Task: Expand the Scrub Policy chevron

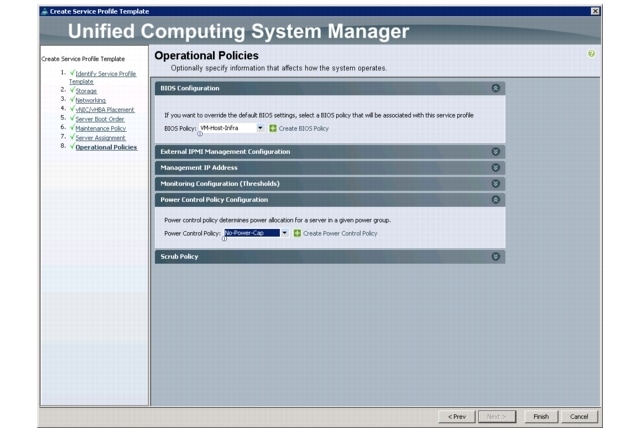Action: point(496,256)
